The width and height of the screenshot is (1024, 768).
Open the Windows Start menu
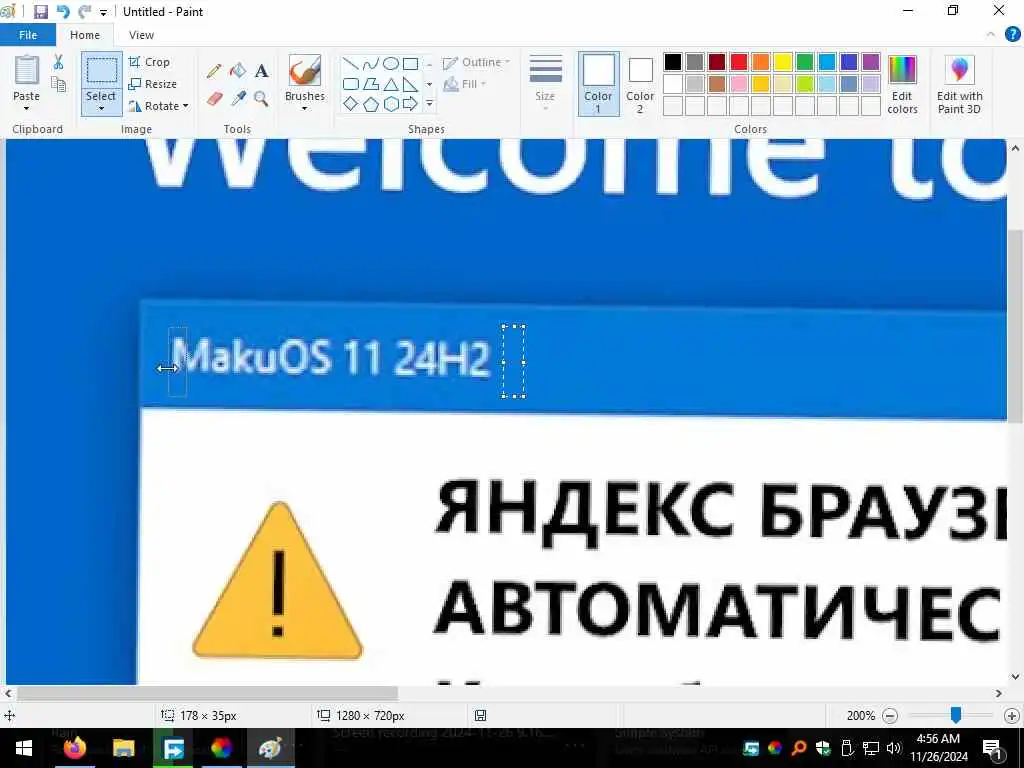pos(24,748)
